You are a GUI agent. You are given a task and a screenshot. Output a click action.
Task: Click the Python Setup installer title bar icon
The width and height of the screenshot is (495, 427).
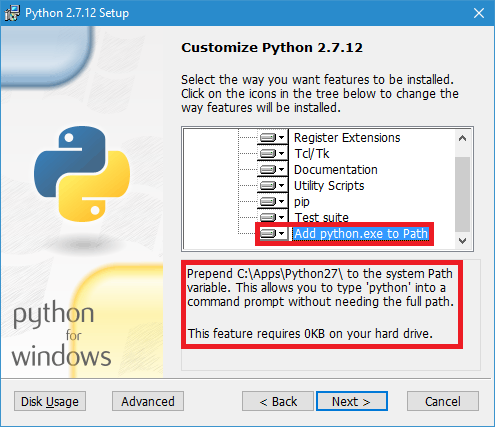click(12, 13)
